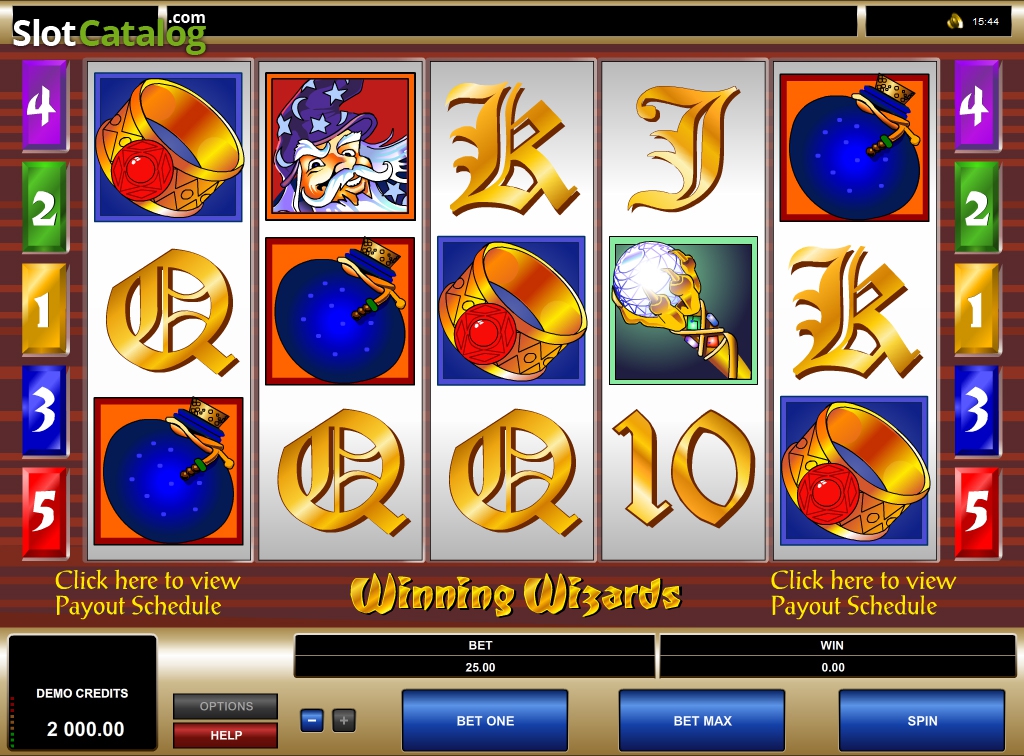Select the blue payline 3 marker on right
1024x756 pixels.
[x=978, y=411]
